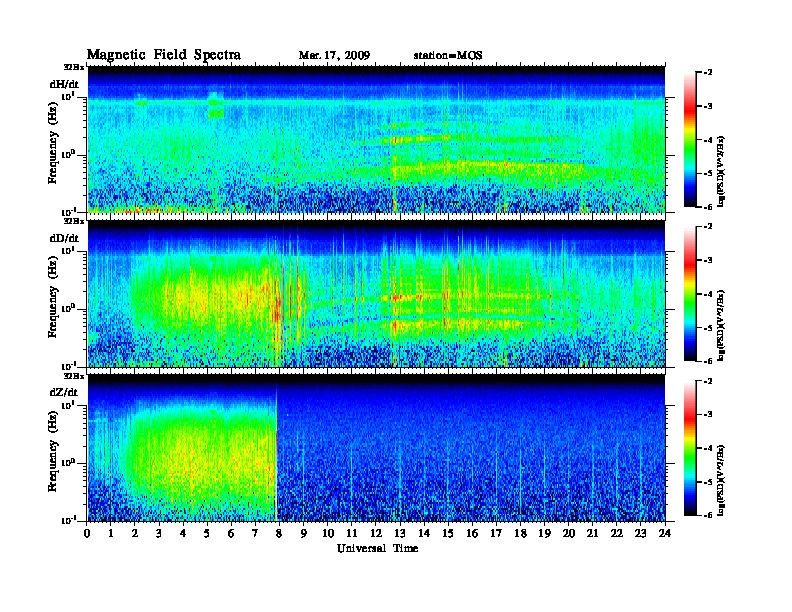Select the date text "Mar. 17, 2009"
The height and width of the screenshot is (612, 792).
tap(334, 55)
